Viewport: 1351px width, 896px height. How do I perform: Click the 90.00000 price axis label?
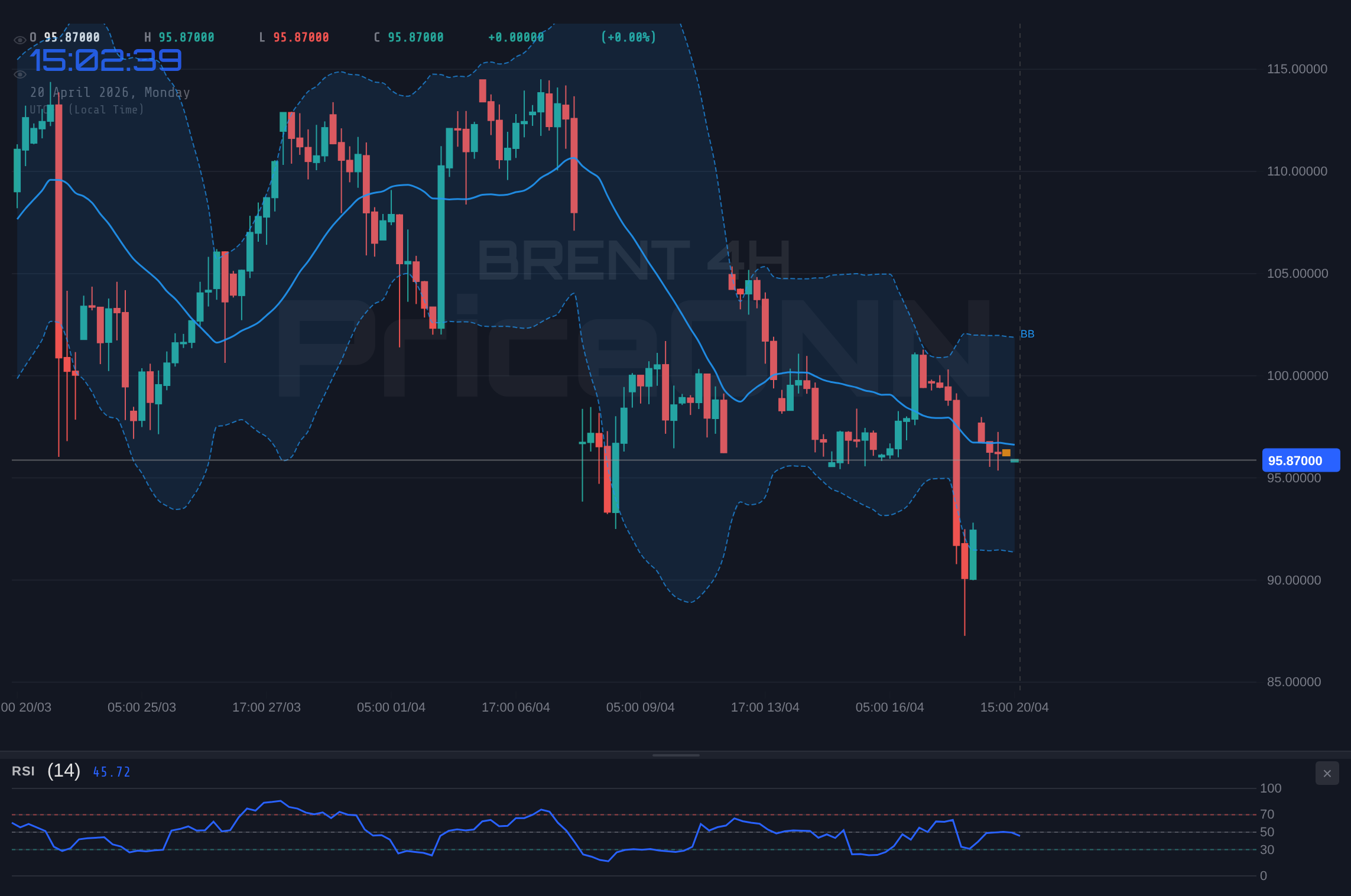pyautogui.click(x=1294, y=580)
